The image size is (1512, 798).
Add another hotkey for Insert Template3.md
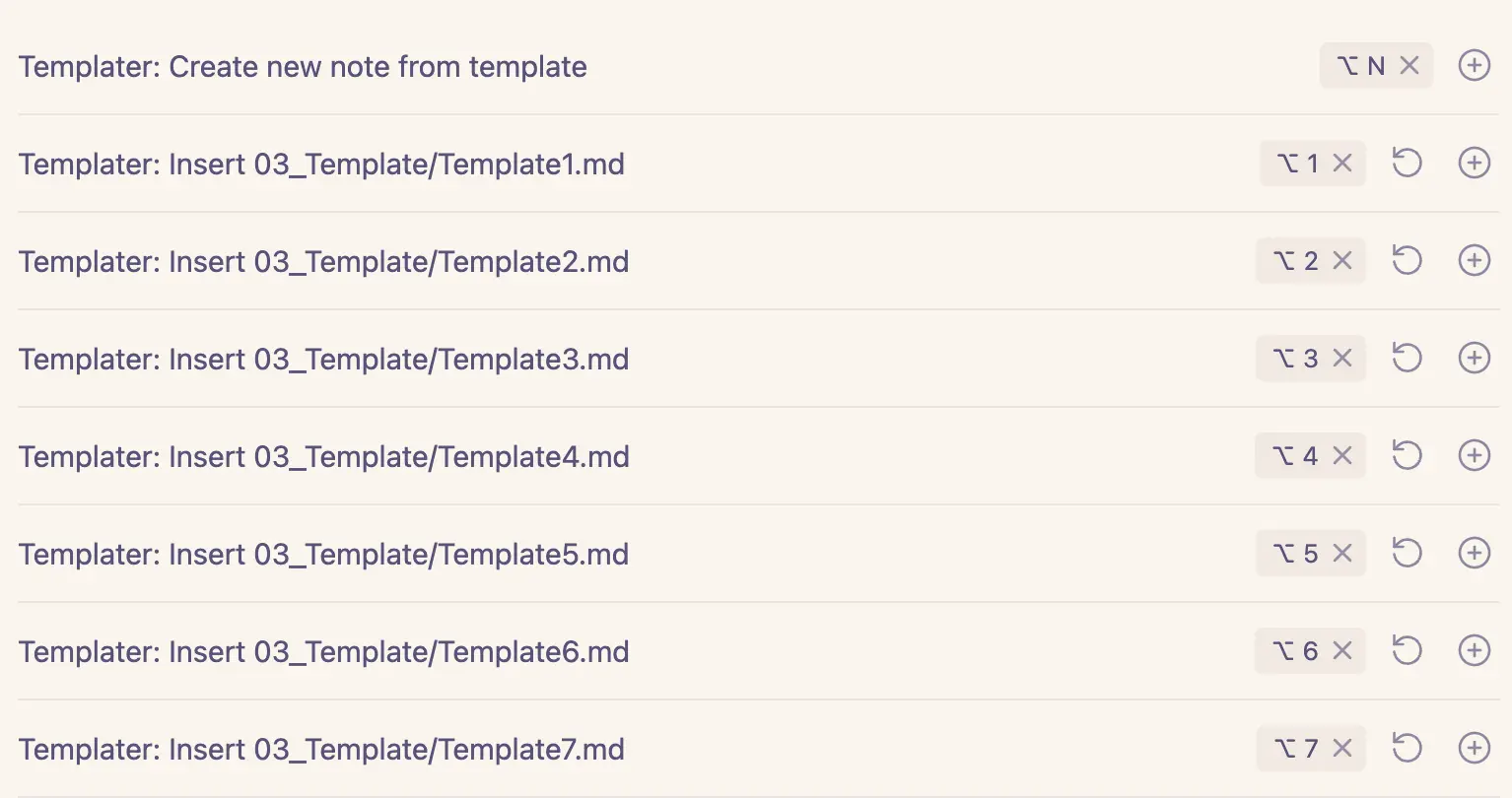pos(1474,358)
